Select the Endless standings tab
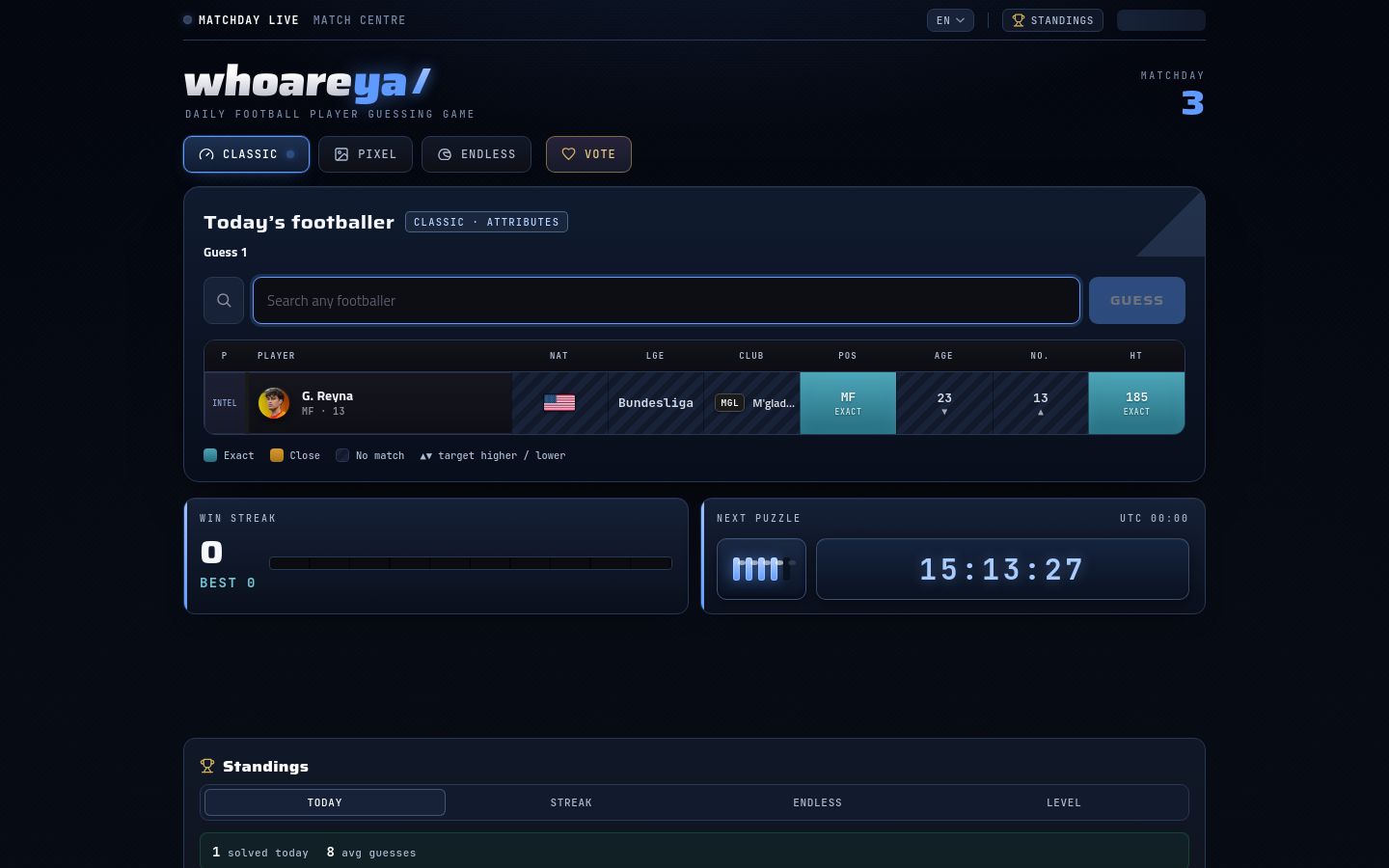 pos(818,802)
